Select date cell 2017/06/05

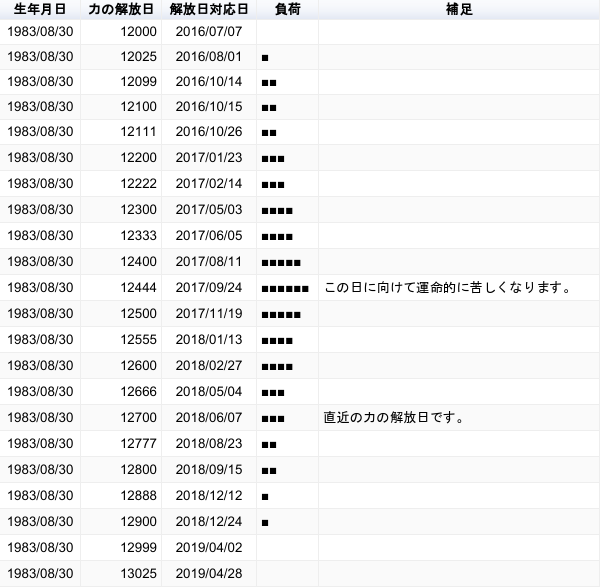[x=209, y=235]
